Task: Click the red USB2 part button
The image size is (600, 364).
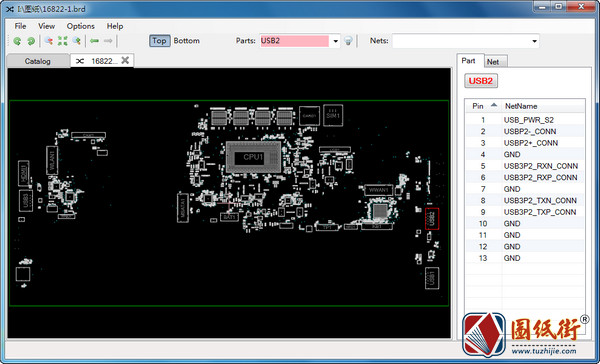Action: click(x=481, y=81)
